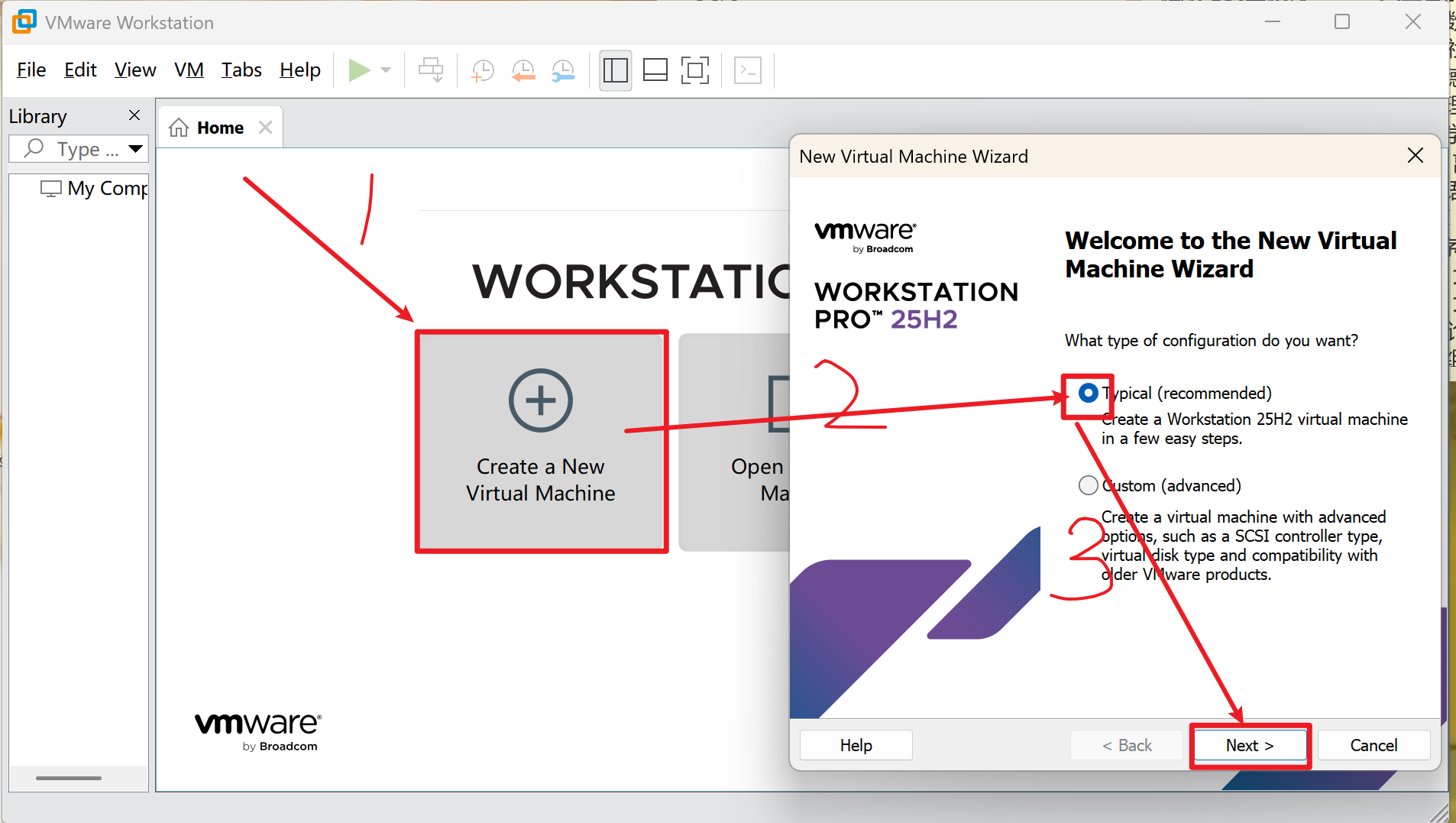1456x823 pixels.
Task: Click the Open a Virtual Machine tile
Action: pyautogui.click(x=735, y=442)
